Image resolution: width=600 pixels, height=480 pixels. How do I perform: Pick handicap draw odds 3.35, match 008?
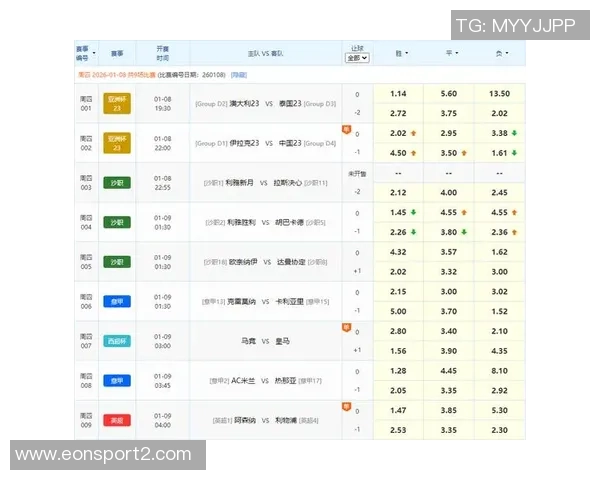449,391
